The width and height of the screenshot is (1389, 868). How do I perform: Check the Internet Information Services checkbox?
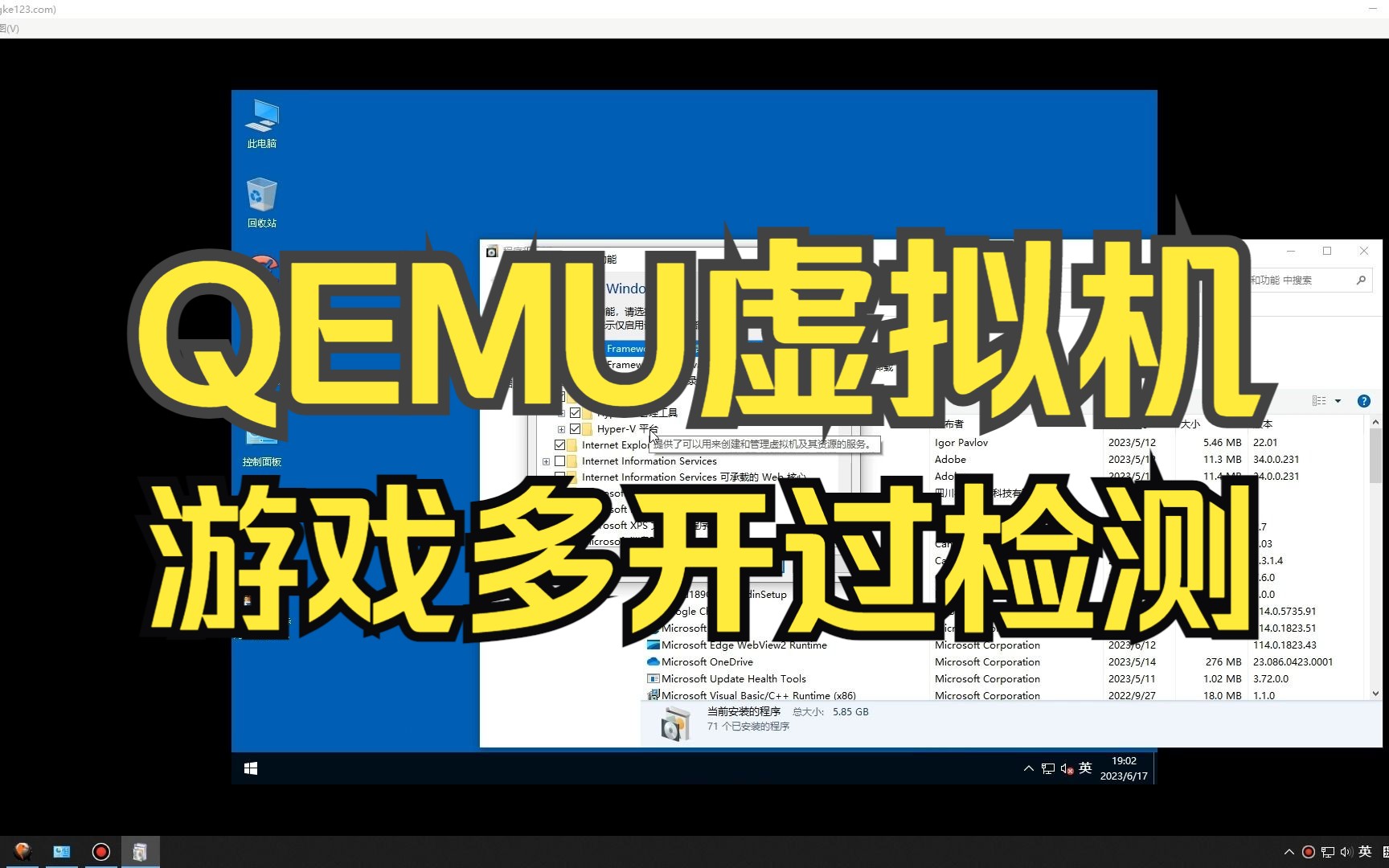pos(559,461)
